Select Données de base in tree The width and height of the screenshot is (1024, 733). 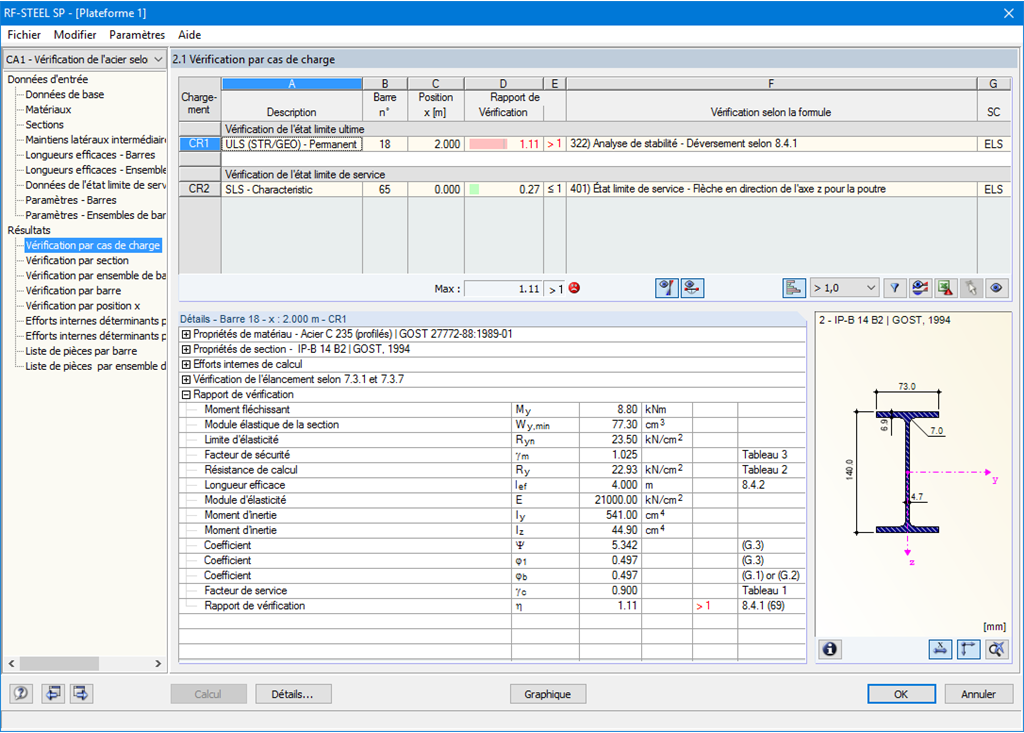coord(65,95)
